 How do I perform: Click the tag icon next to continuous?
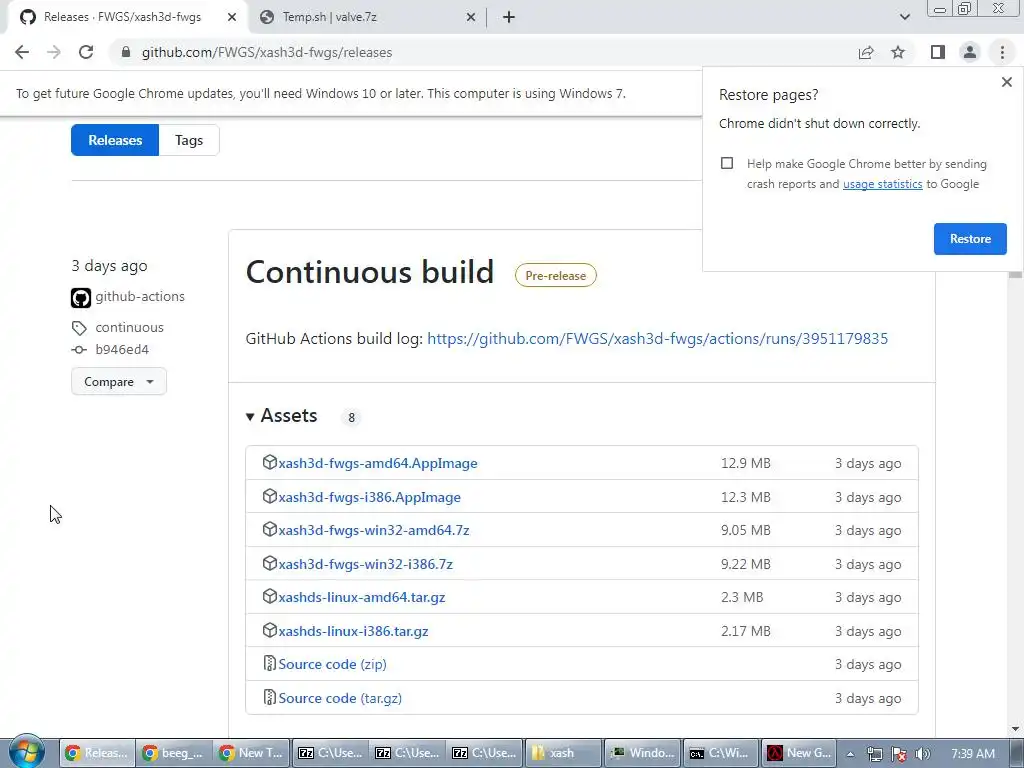tap(79, 328)
